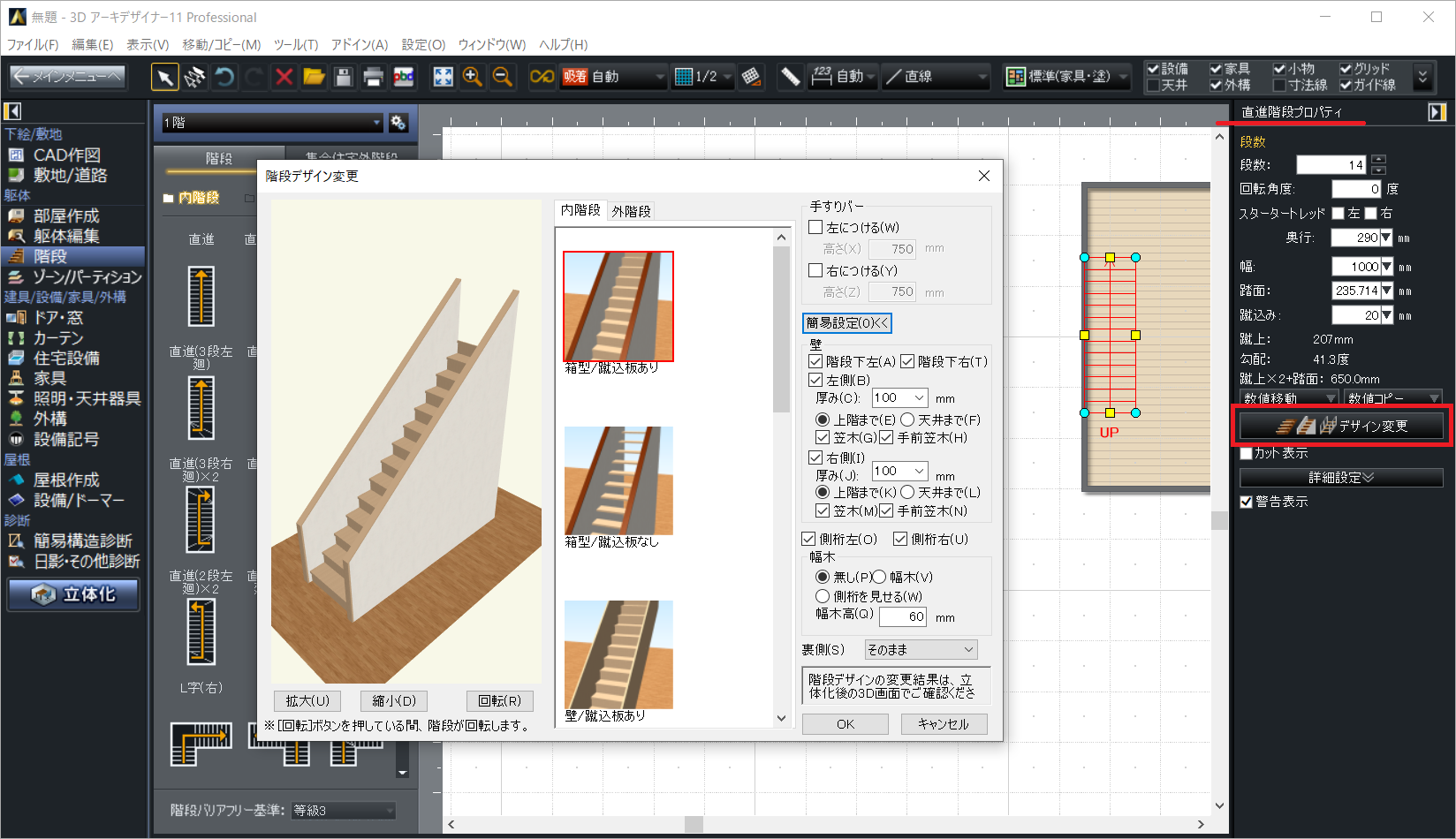This screenshot has height=839, width=1456.
Task: Click the open folder icon
Action: point(314,77)
